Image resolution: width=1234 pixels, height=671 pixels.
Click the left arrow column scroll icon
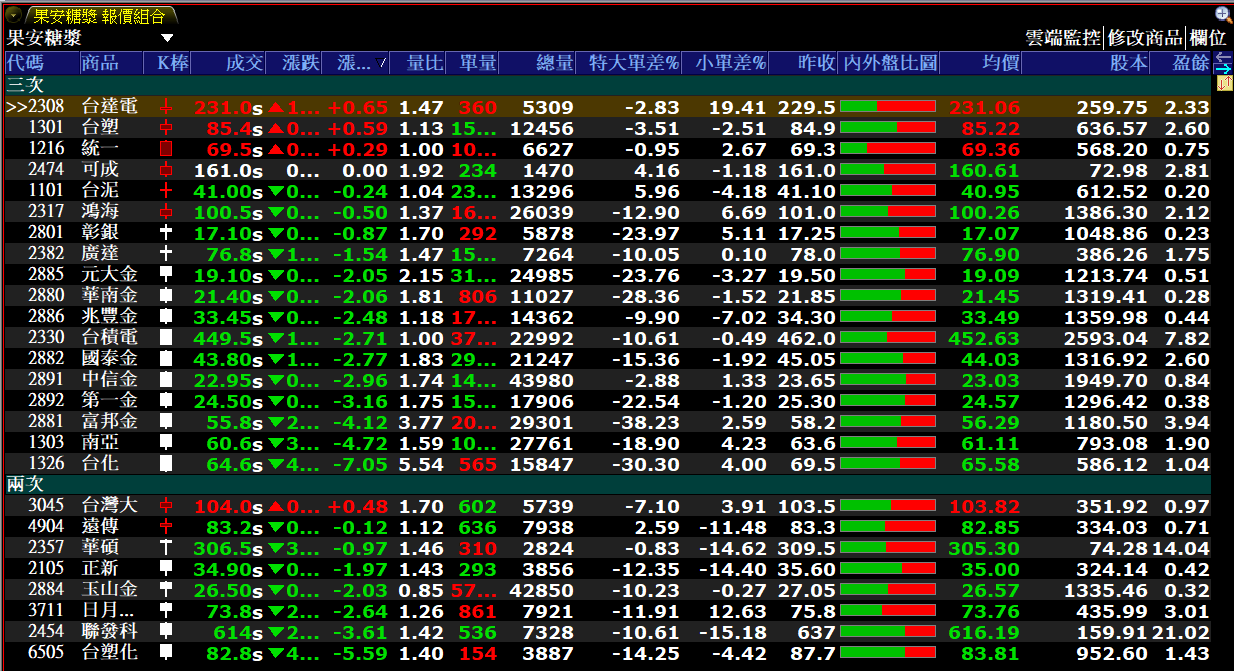(x=1223, y=58)
